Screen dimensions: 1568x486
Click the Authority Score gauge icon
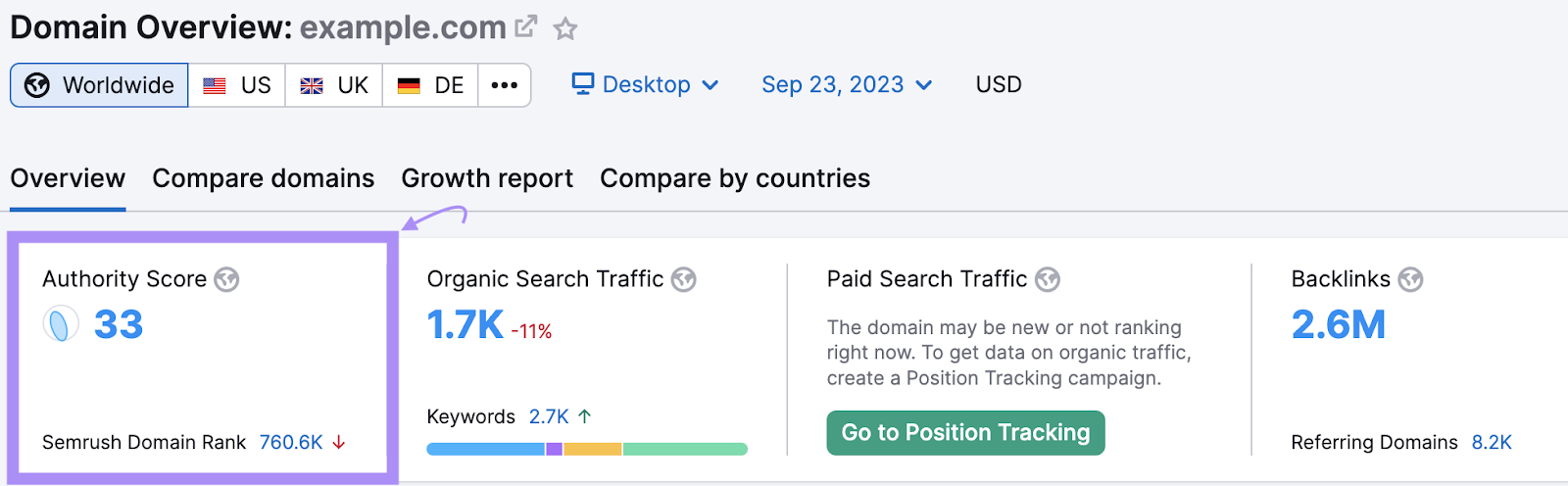(x=60, y=324)
